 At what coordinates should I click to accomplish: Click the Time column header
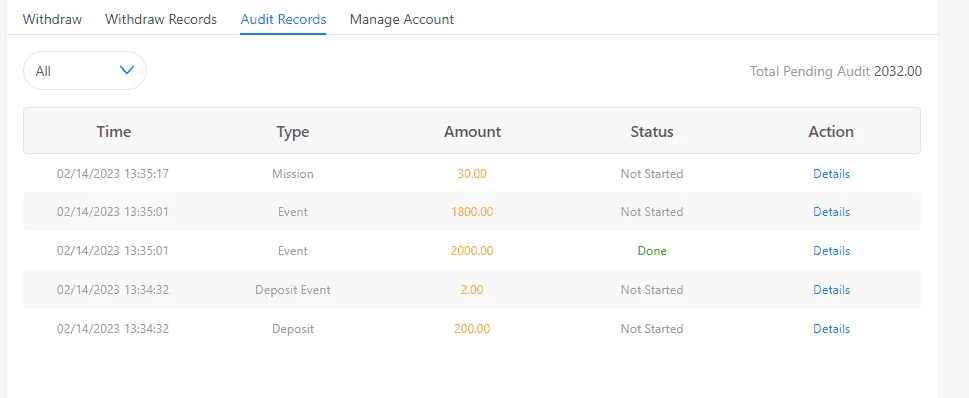[x=114, y=131]
